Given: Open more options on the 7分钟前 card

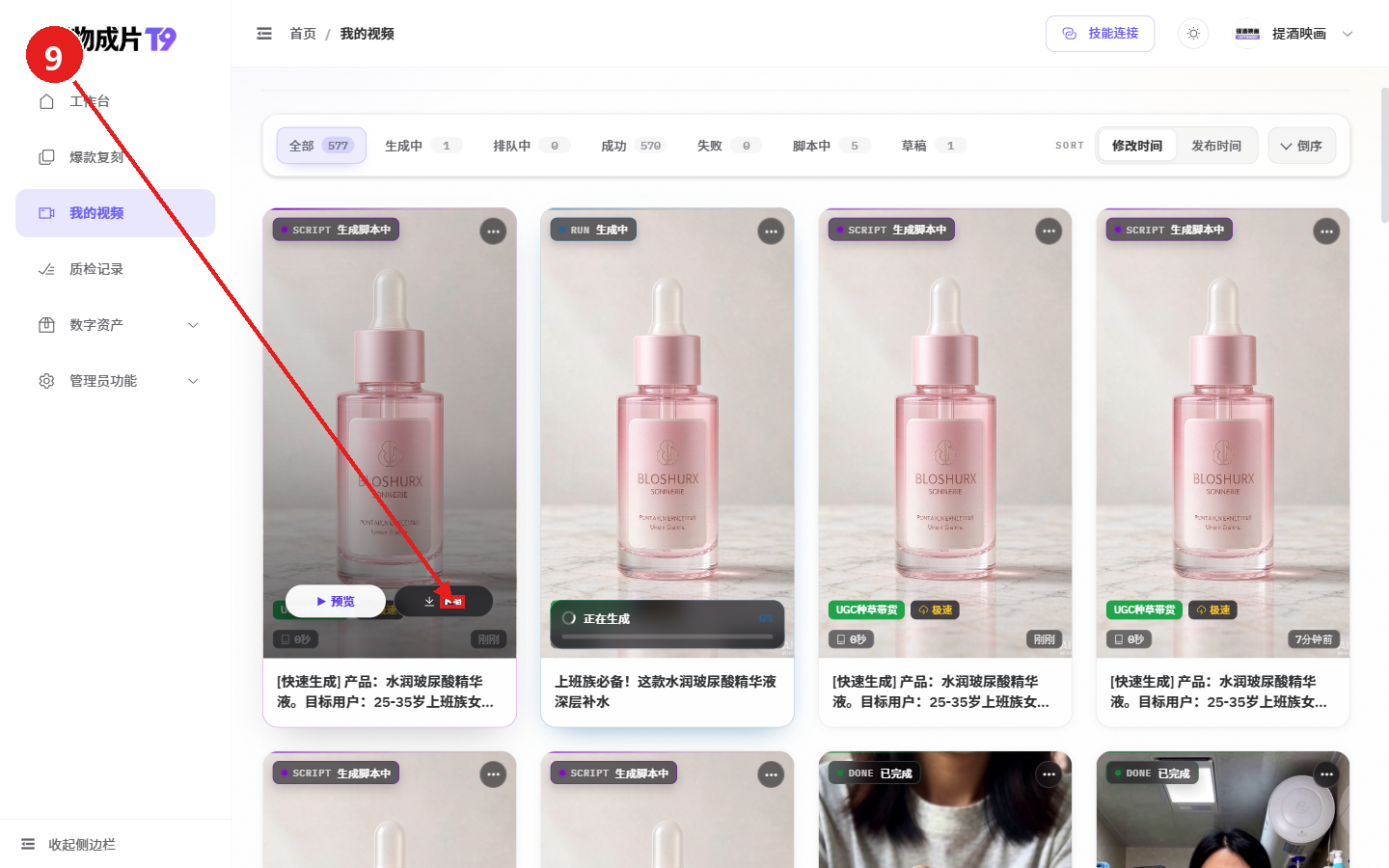Looking at the screenshot, I should [1326, 231].
